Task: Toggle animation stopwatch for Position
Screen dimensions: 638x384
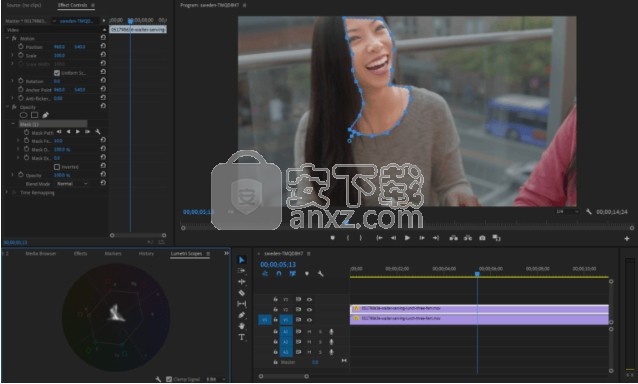Action: [21, 46]
